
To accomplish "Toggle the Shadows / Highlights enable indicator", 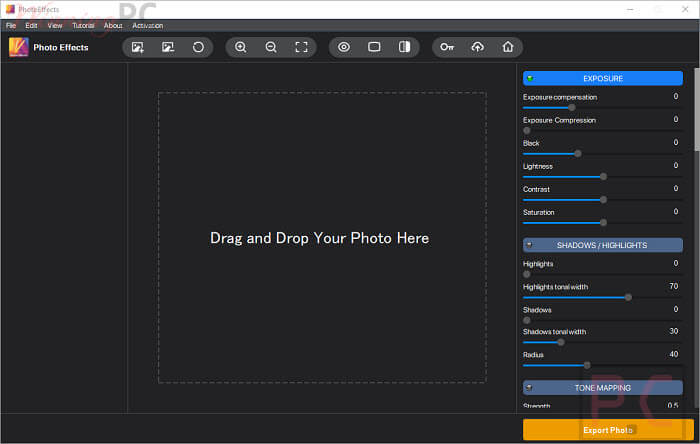I will (x=529, y=245).
